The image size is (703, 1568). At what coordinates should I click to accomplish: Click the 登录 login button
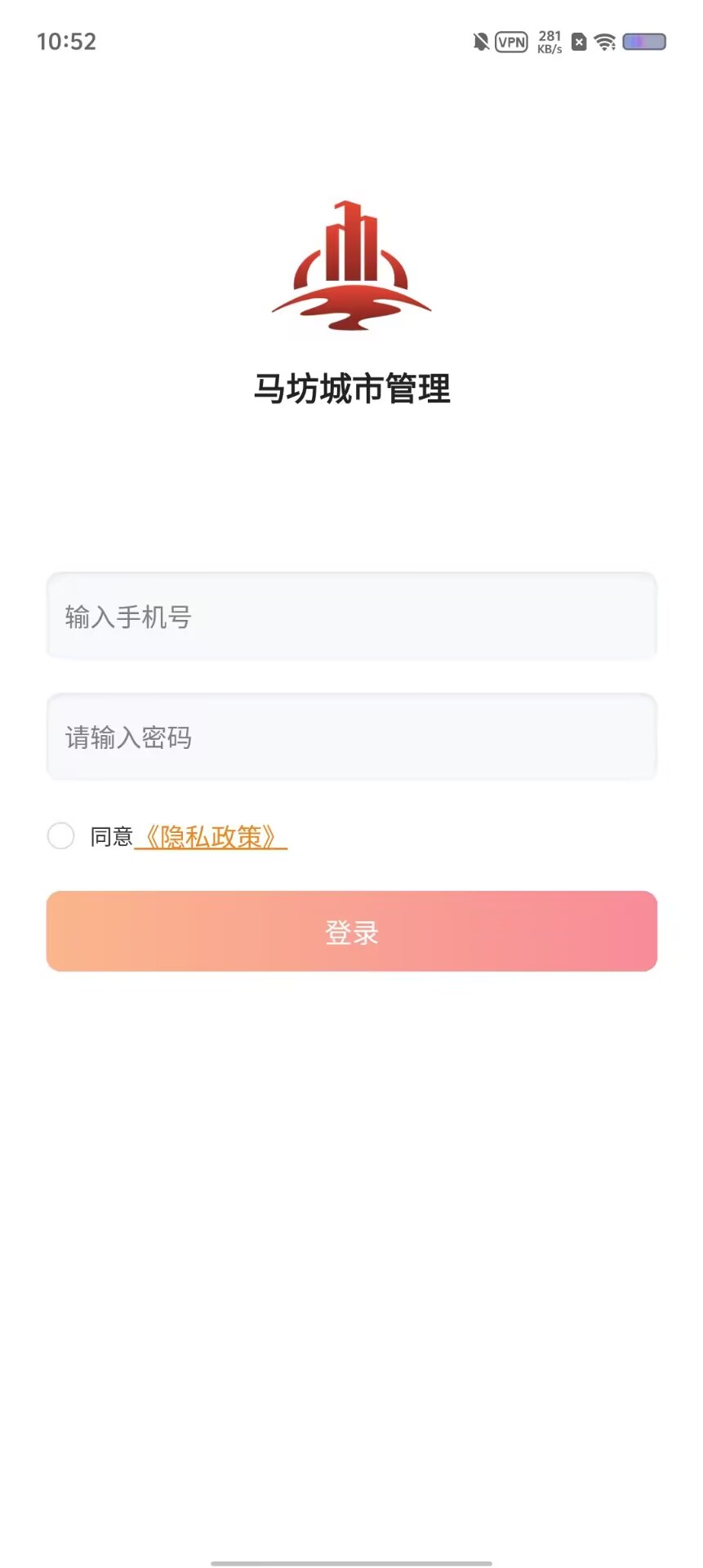pos(351,931)
